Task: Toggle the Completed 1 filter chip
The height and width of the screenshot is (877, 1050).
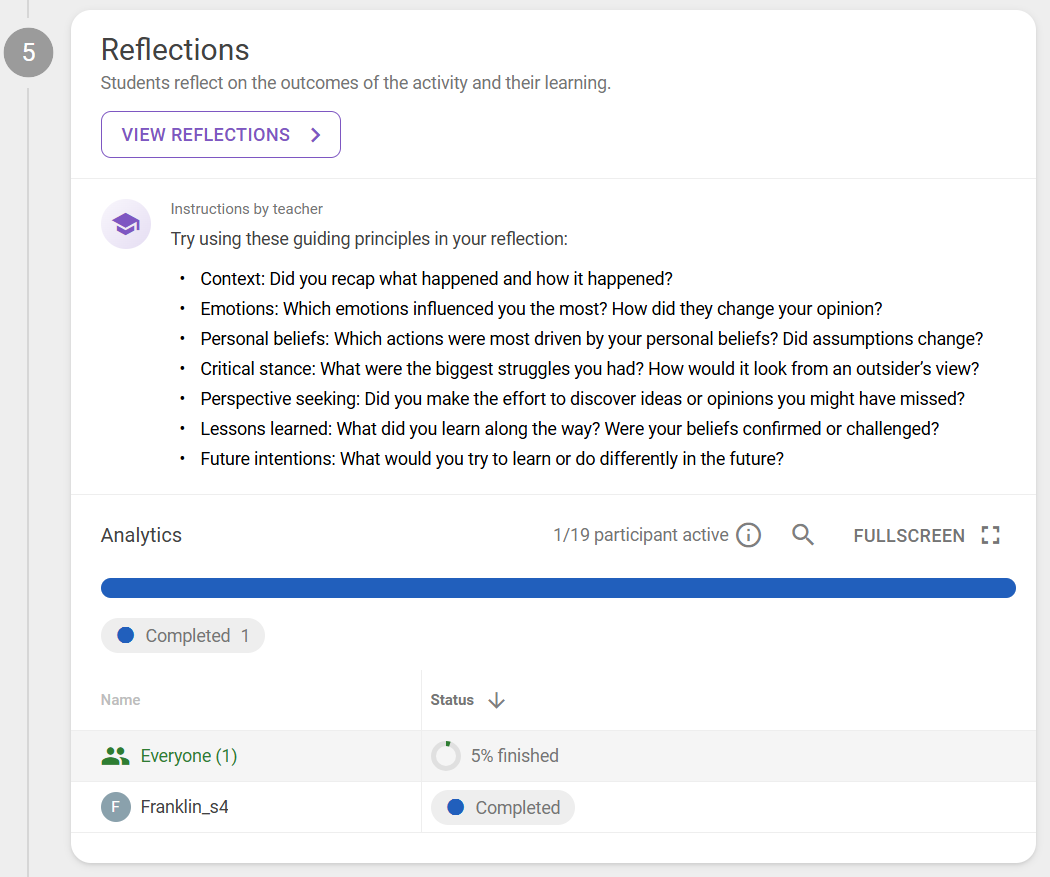Action: [183, 636]
